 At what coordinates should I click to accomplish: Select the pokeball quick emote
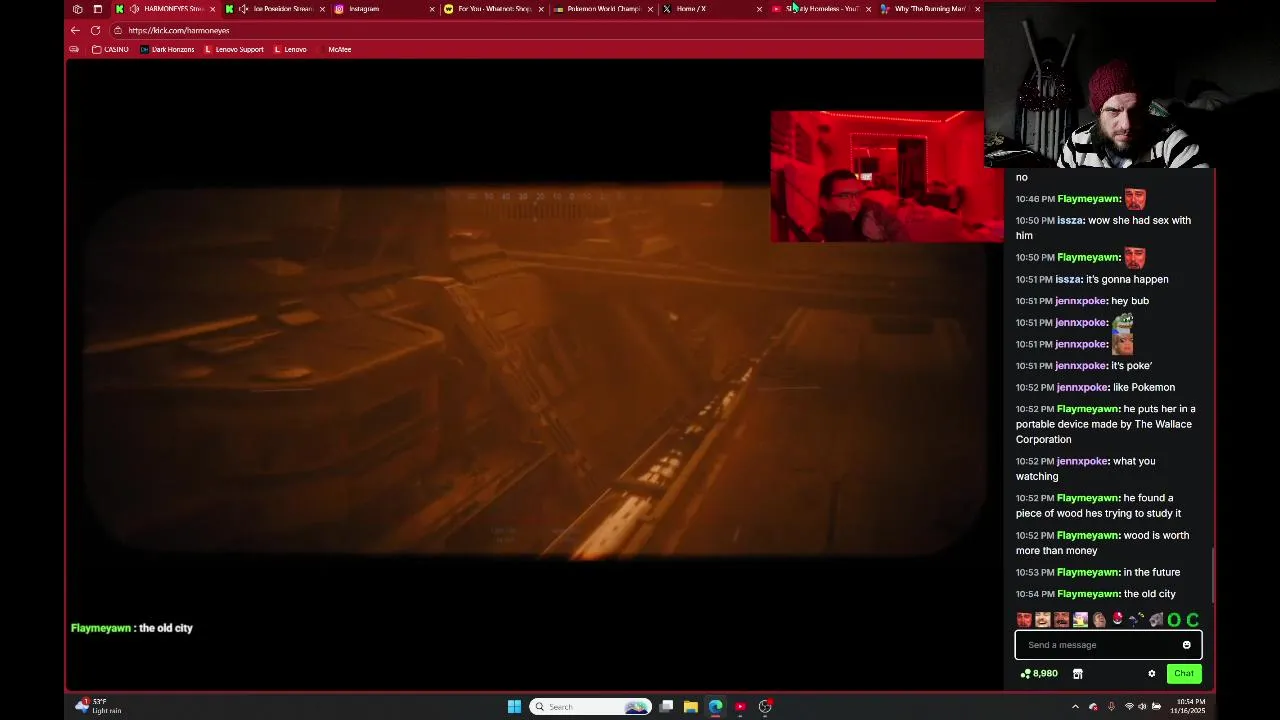tap(1118, 620)
